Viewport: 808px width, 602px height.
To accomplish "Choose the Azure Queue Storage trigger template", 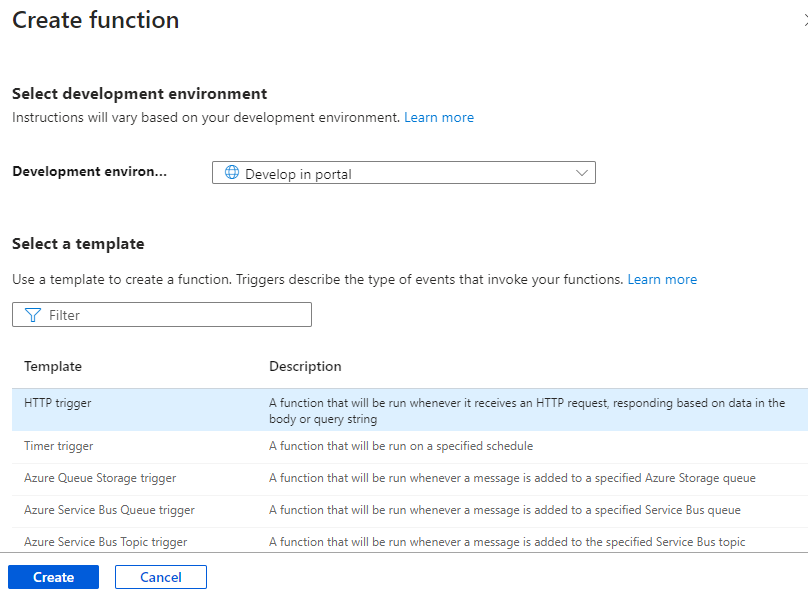I will click(100, 478).
